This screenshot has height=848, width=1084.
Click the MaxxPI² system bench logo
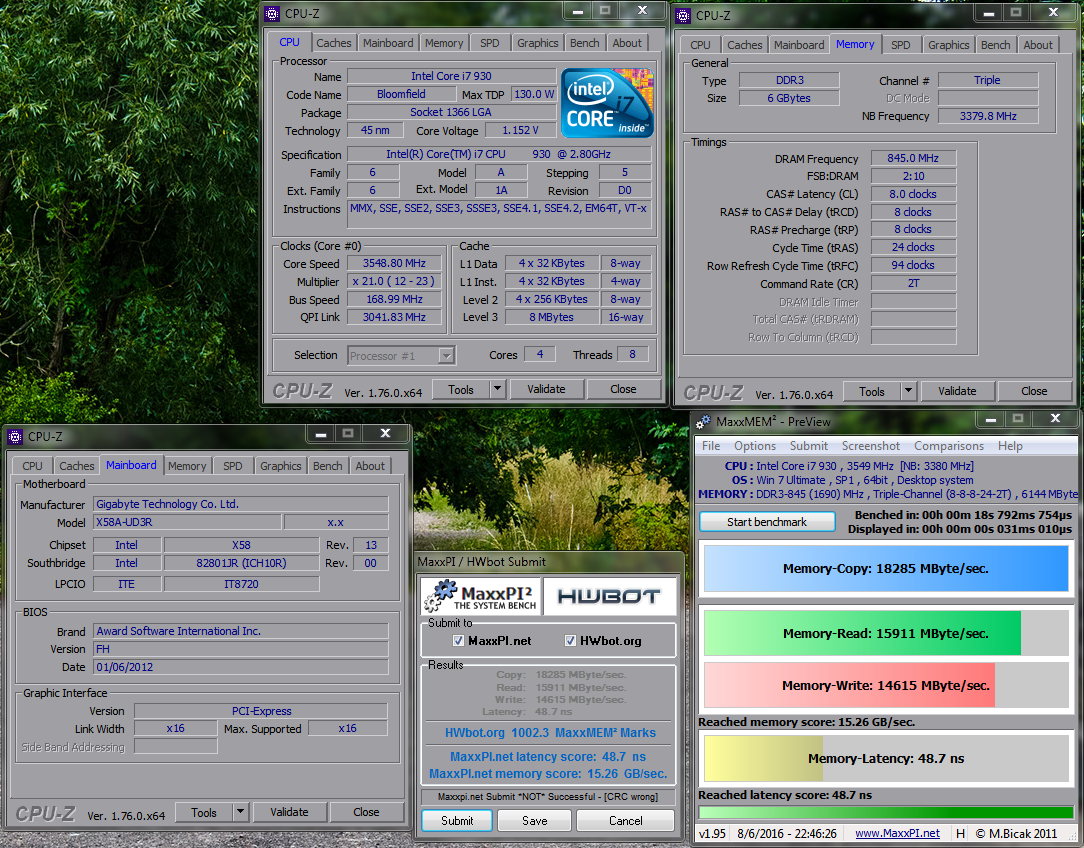click(481, 596)
